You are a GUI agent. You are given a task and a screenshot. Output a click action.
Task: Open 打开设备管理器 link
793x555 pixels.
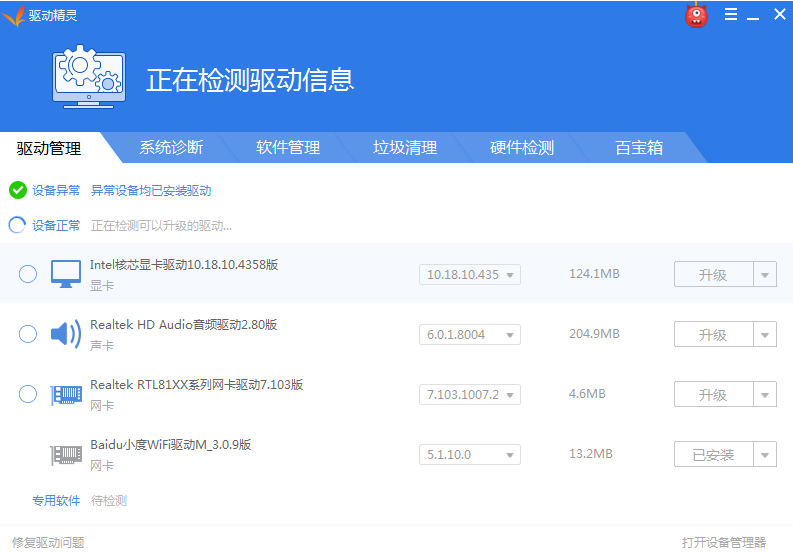tap(724, 542)
